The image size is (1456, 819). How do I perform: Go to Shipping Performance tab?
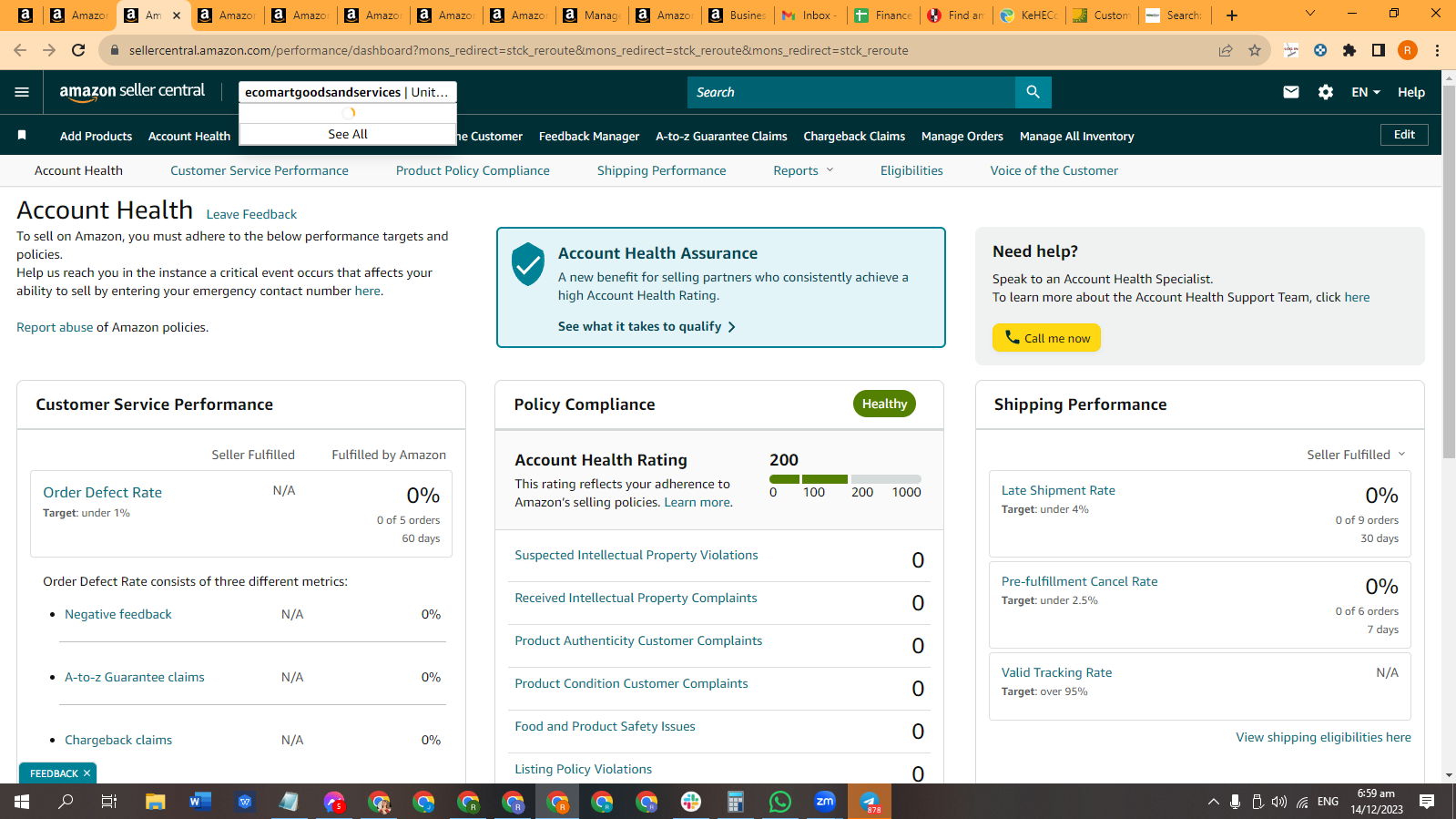coord(662,170)
